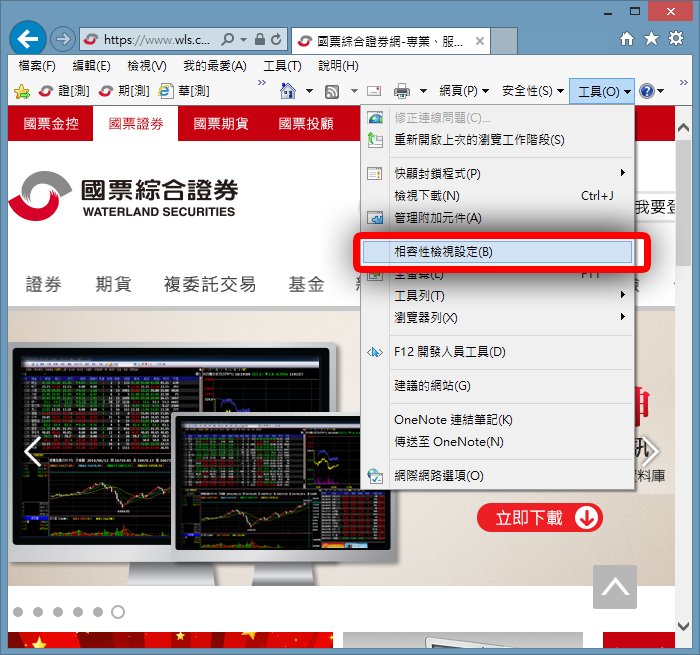This screenshot has height=655, width=700.
Task: Click the browser Forward arrow button
Action: point(62,39)
